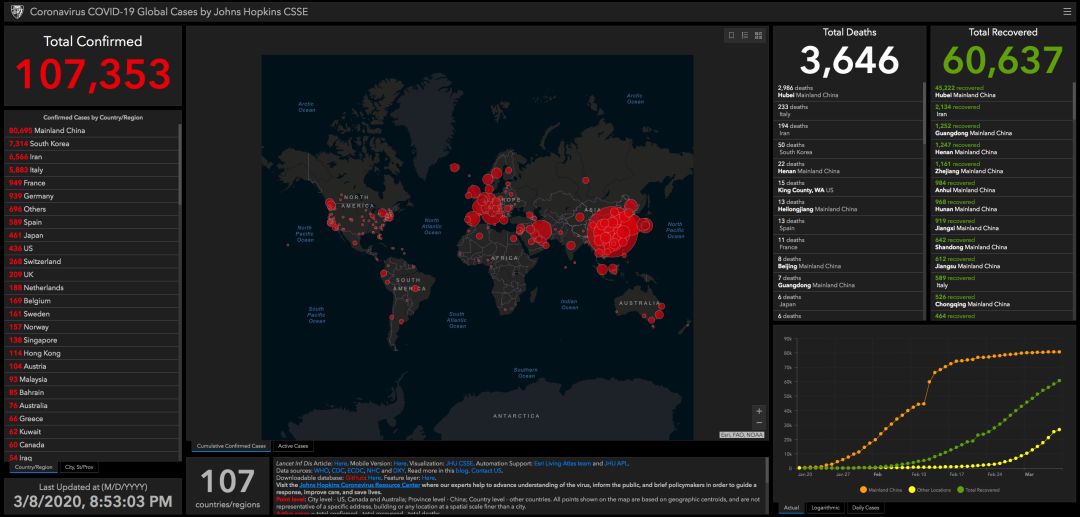Select Italy row with 5,883 cases

[92, 169]
